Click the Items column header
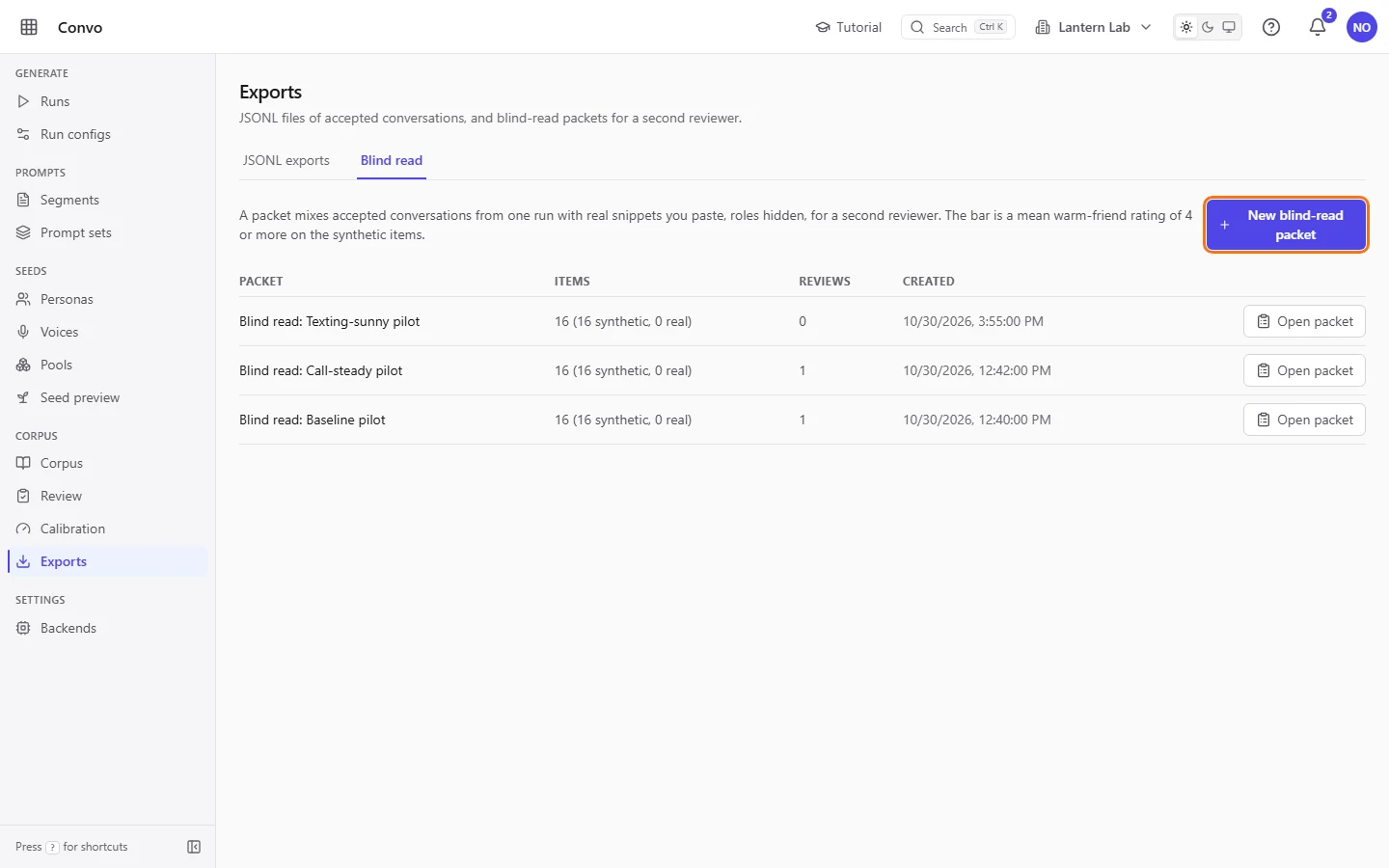 coord(572,282)
